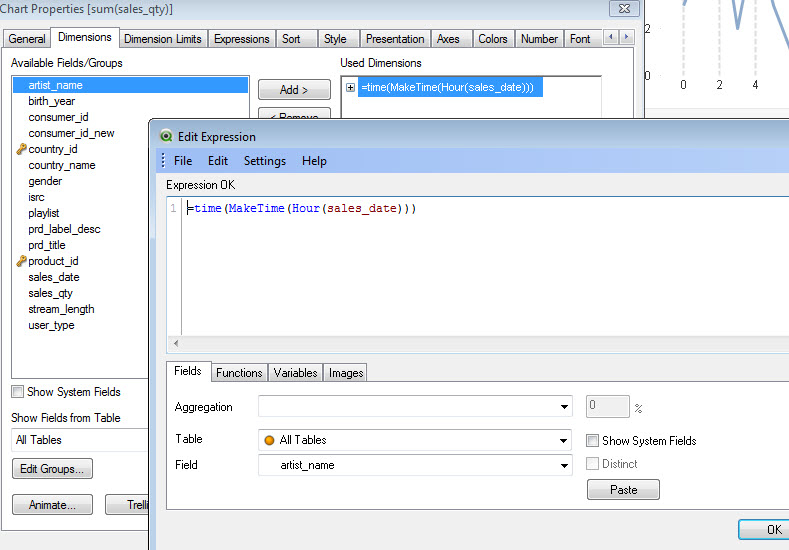Screen dimensions: 789x550
Task: Open the Variables tab
Action: coord(295,373)
